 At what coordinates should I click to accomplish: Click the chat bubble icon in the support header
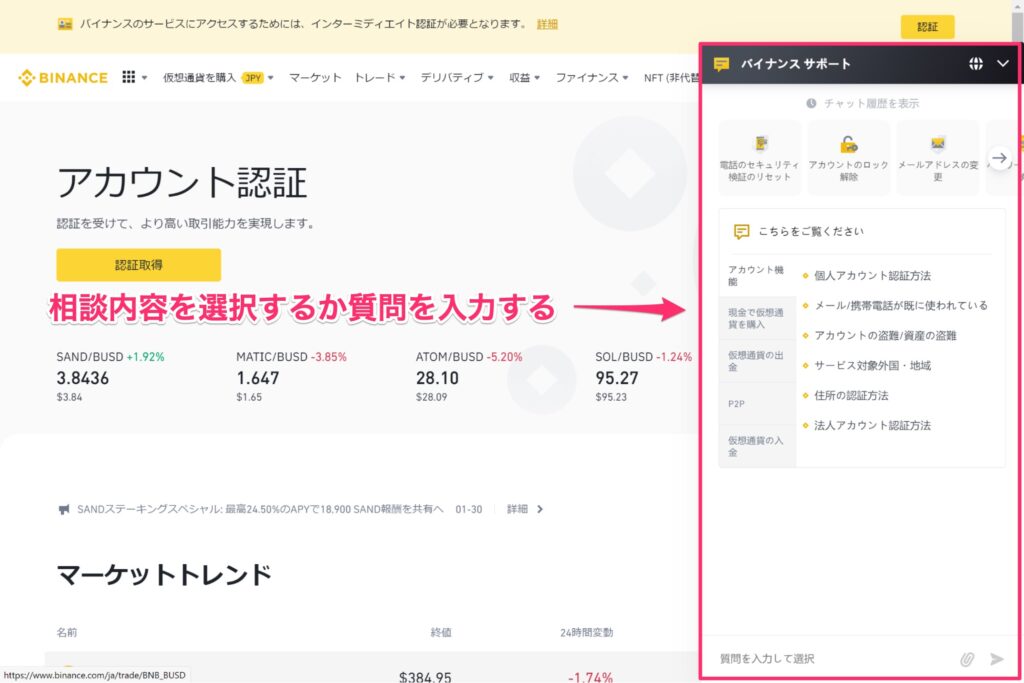click(721, 64)
